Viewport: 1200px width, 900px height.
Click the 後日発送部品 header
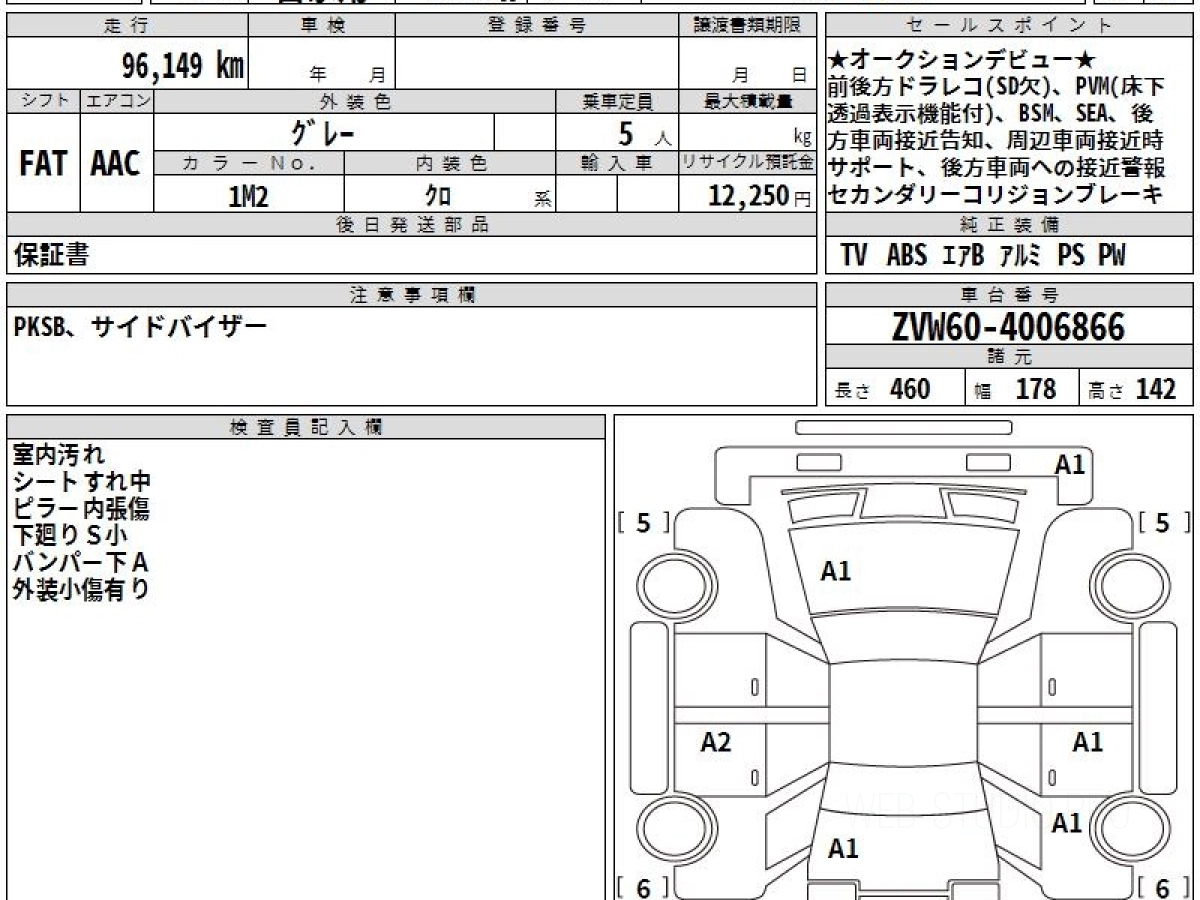click(x=412, y=225)
